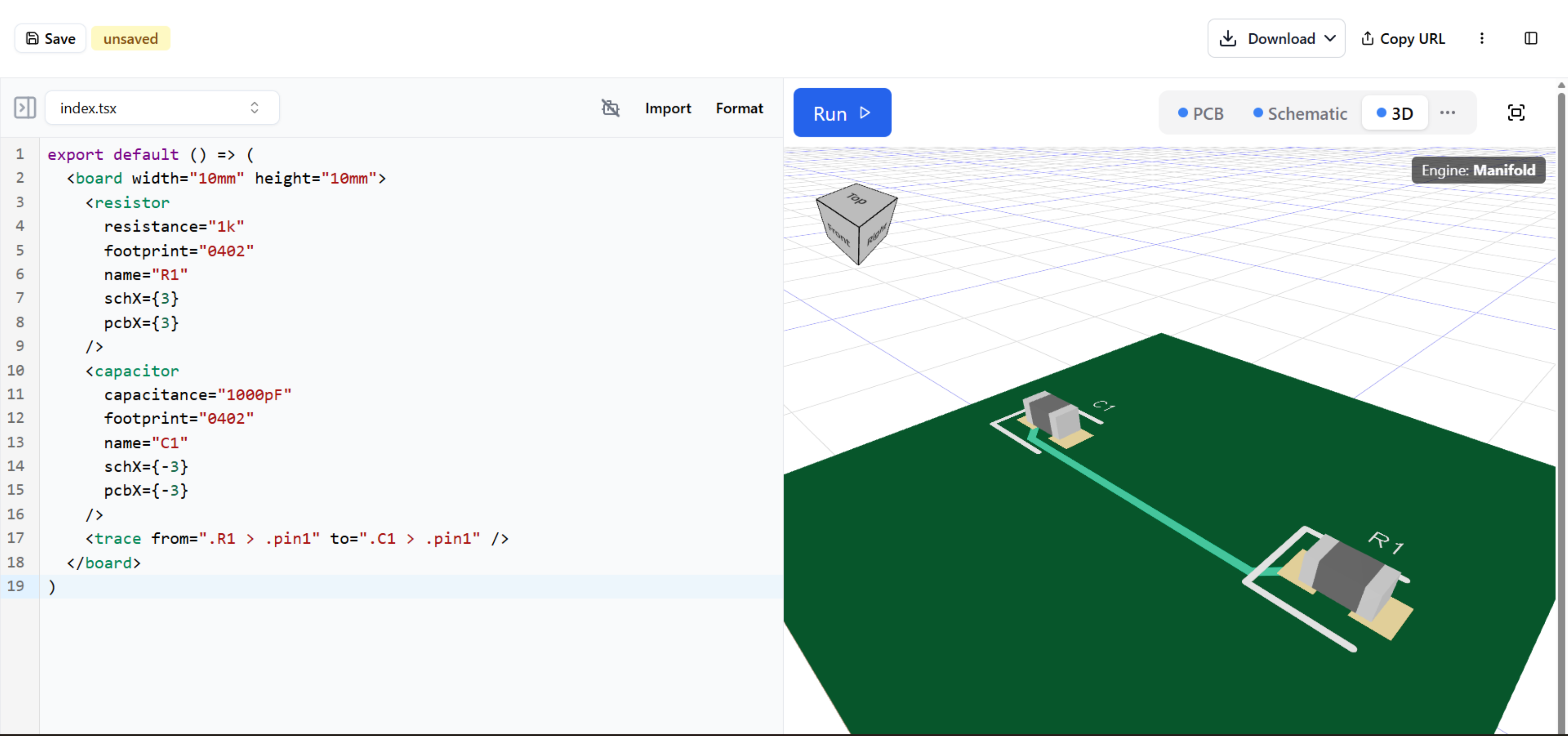Image resolution: width=1568 pixels, height=736 pixels.
Task: Switch to the PCB view tab
Action: click(1200, 113)
